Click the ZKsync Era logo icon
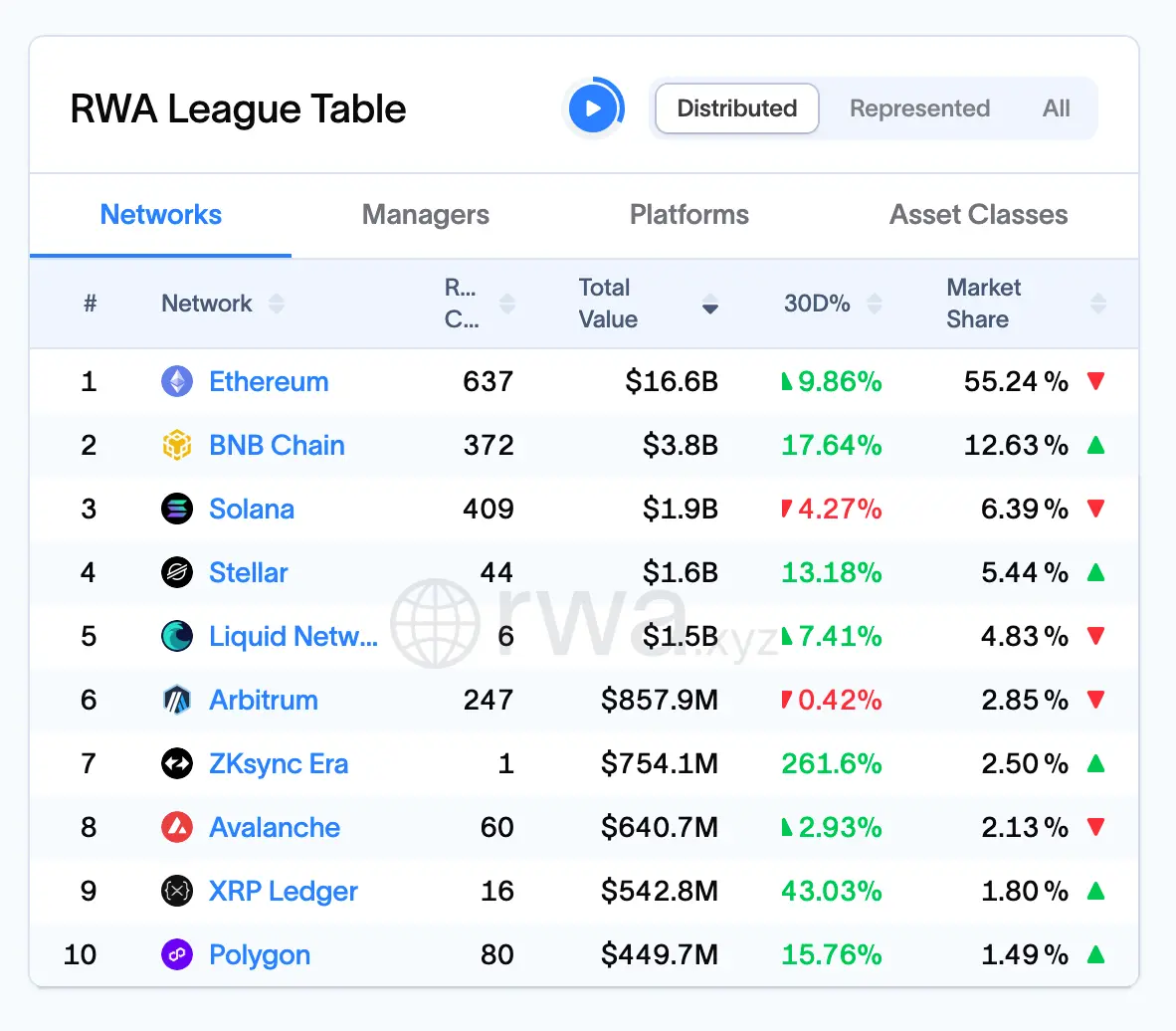Viewport: 1176px width, 1031px height. [176, 763]
